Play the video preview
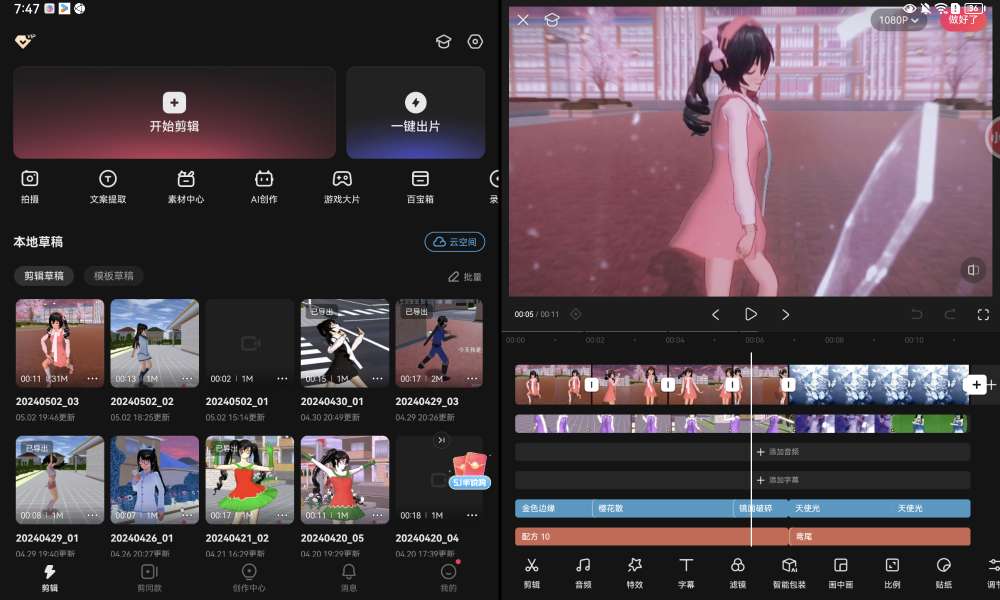1000x600 pixels. click(x=751, y=314)
